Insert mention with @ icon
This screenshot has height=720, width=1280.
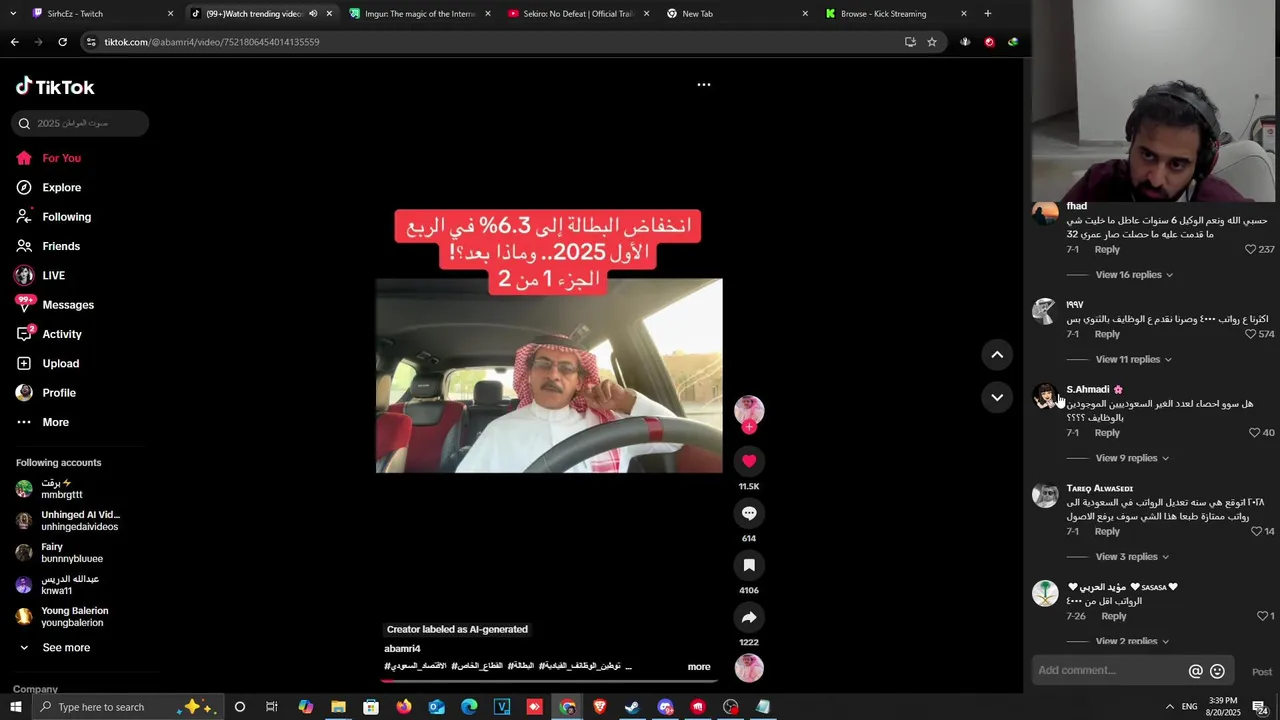(x=1195, y=672)
